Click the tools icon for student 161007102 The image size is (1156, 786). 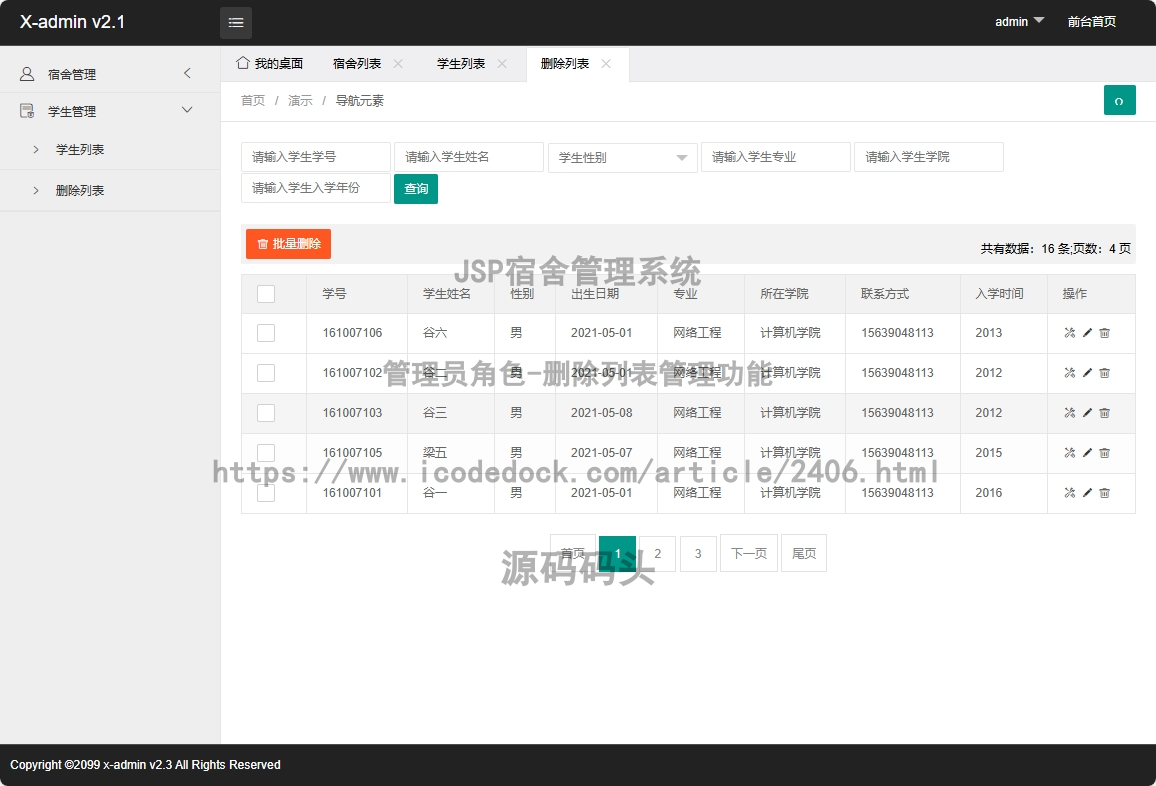[x=1070, y=372]
